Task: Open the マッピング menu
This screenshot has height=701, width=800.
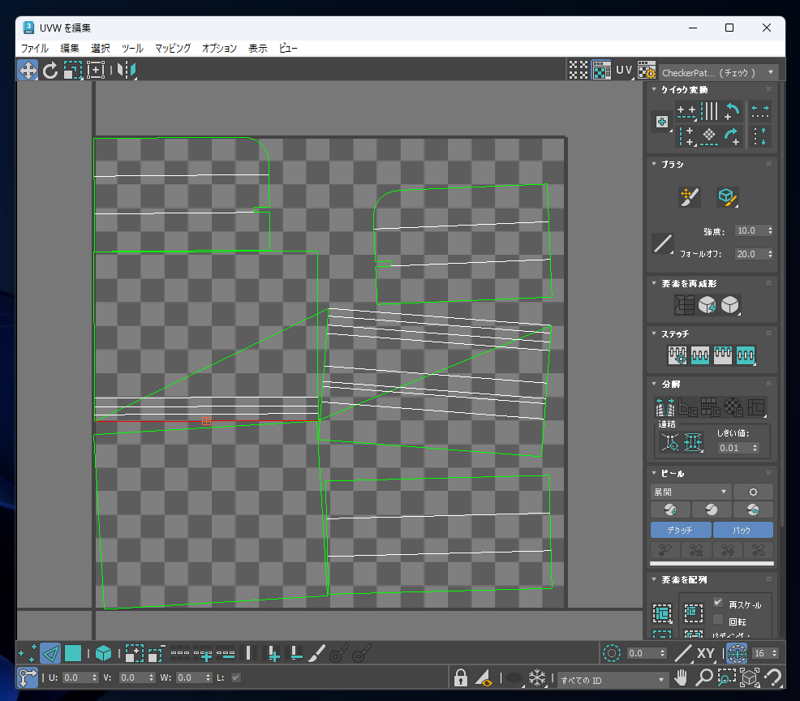Action: click(173, 48)
